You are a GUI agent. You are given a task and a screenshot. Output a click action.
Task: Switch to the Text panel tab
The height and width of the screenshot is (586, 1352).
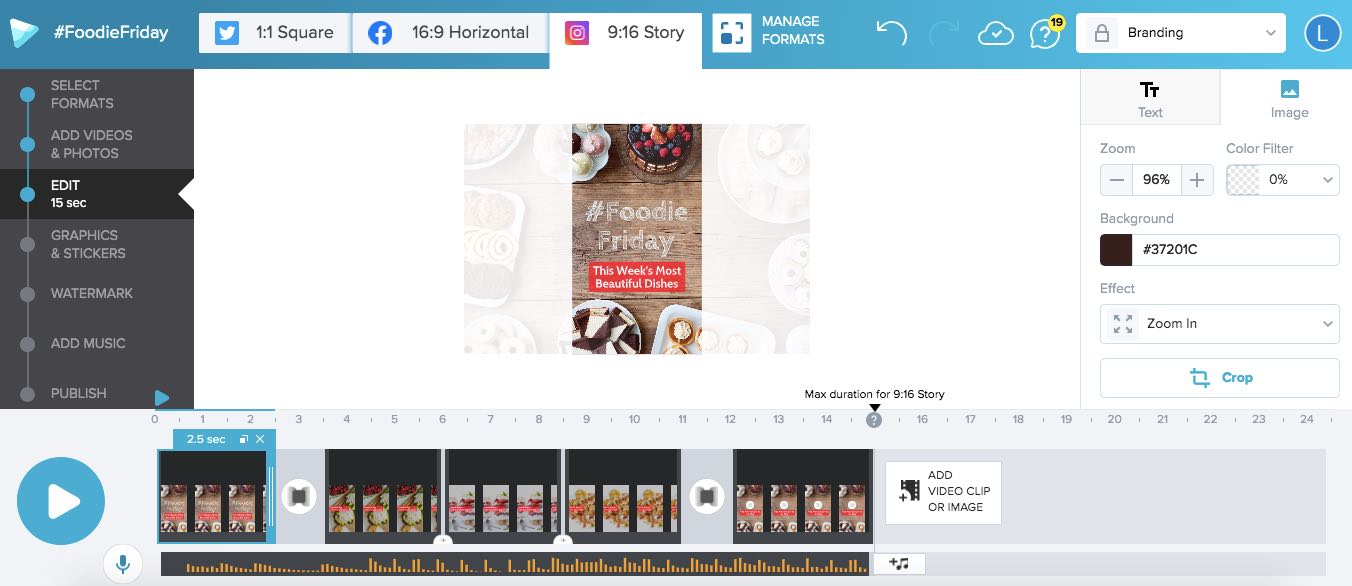pos(1150,97)
